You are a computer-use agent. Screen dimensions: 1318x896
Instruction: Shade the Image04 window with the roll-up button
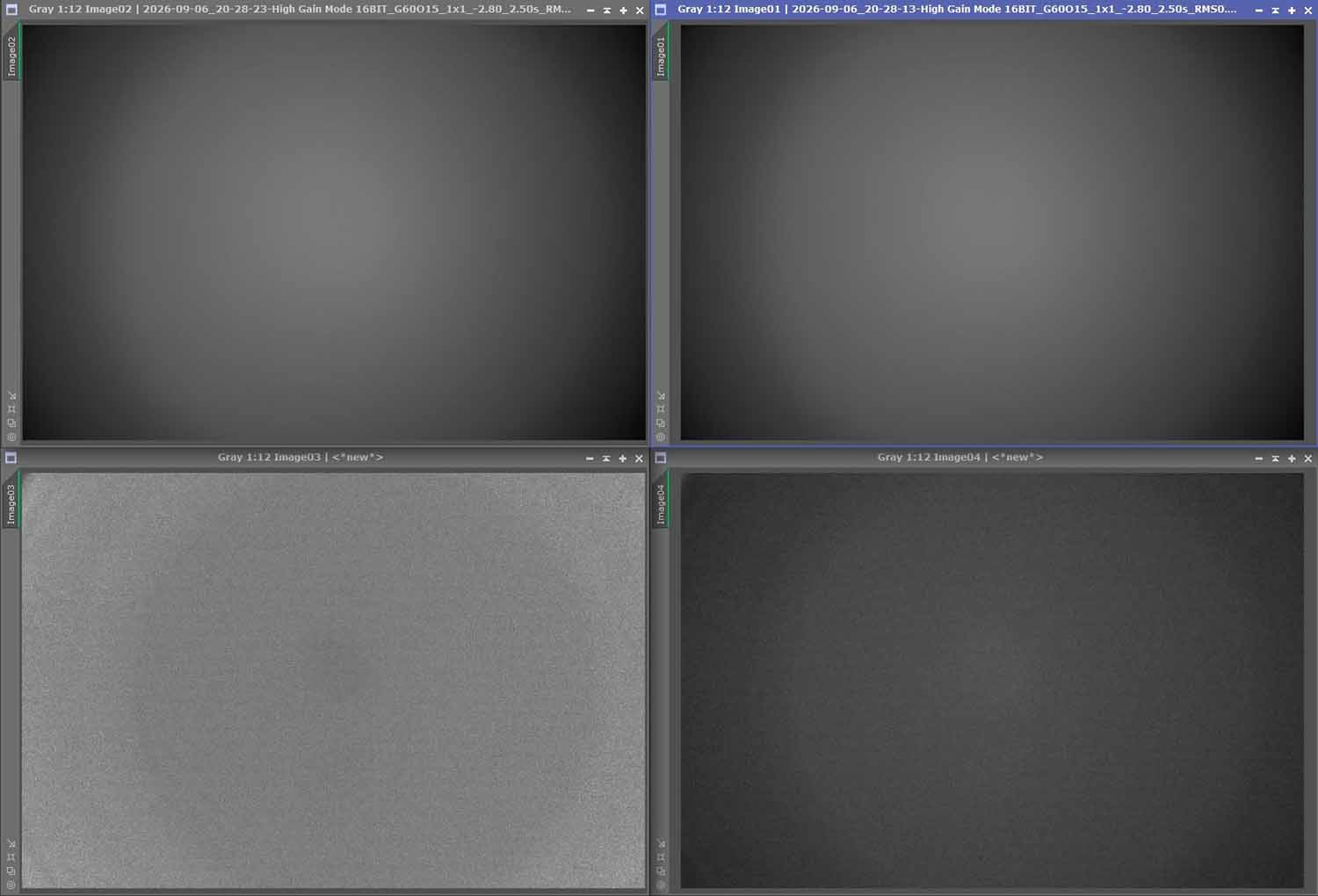tap(1275, 459)
